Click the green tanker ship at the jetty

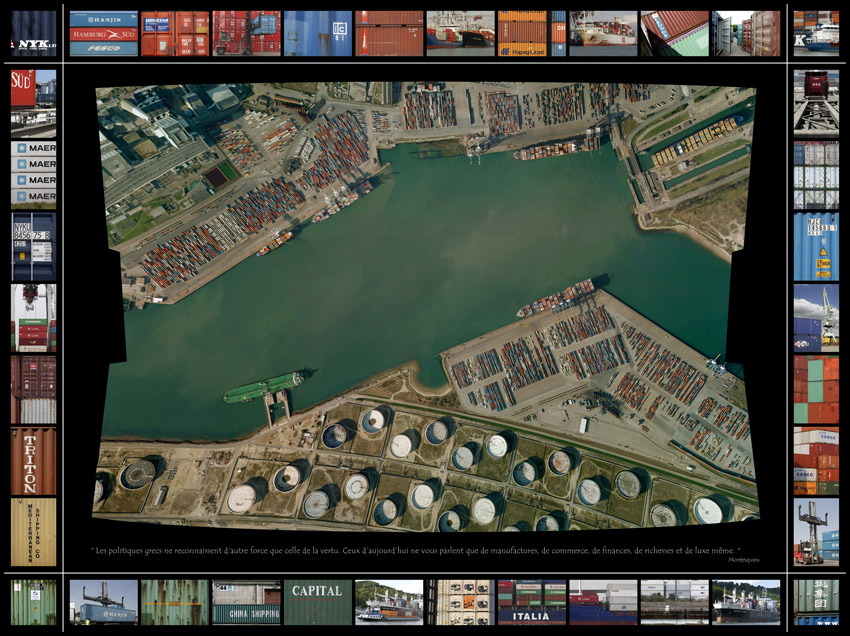tap(262, 387)
